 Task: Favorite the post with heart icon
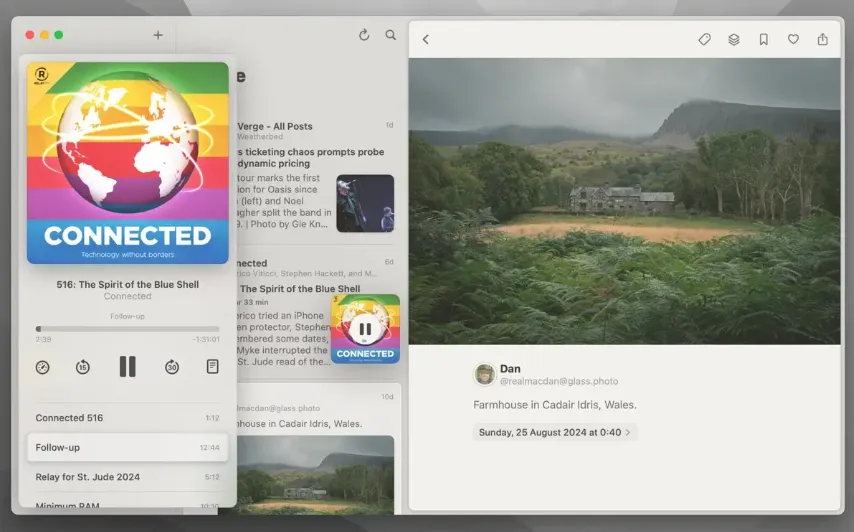[x=793, y=39]
